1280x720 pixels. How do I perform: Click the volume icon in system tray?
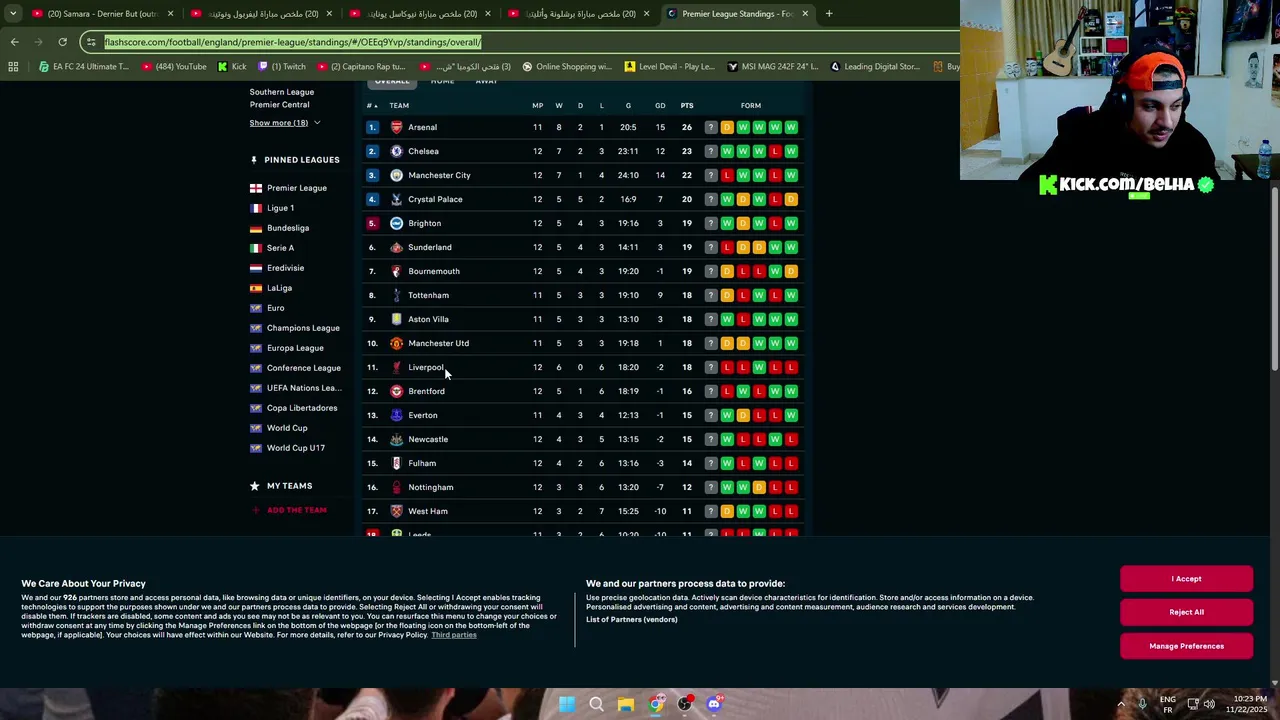point(1209,704)
